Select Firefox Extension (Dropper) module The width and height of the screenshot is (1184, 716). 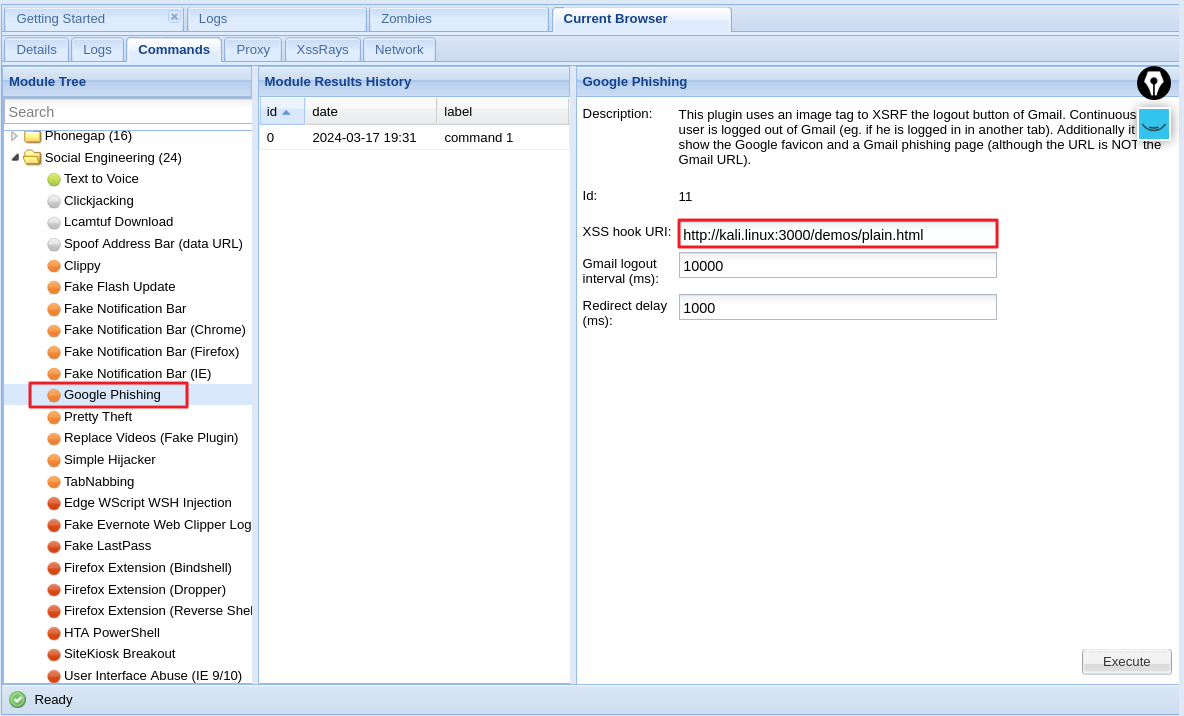(x=145, y=590)
